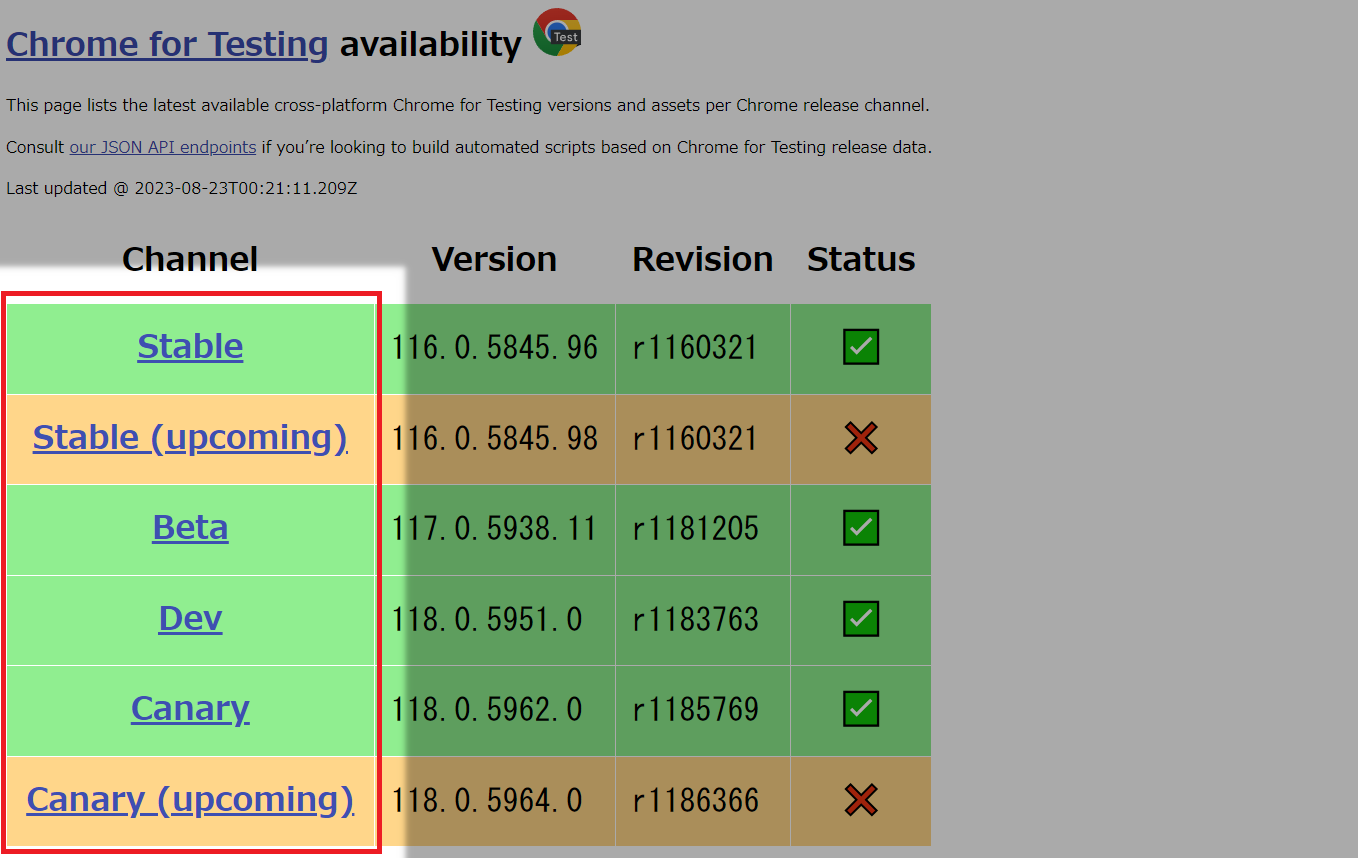Click the green checkmark in Stable row
Image resolution: width=1358 pixels, height=858 pixels.
click(861, 347)
